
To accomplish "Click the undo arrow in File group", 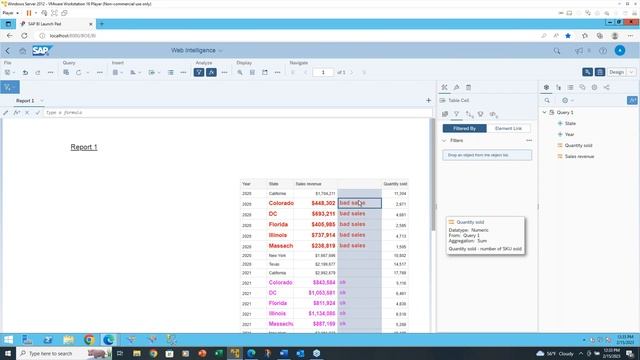I will click(x=25, y=73).
